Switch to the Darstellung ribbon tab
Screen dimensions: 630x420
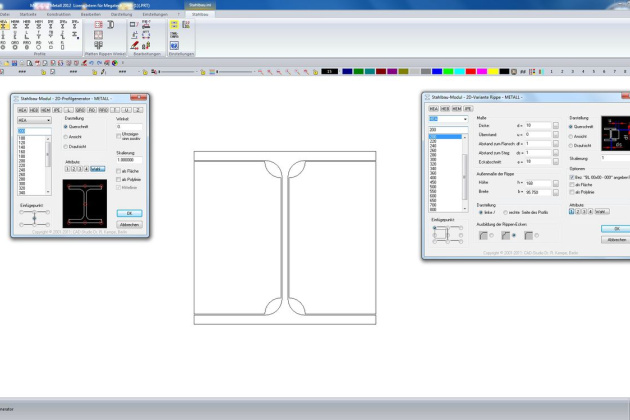pos(119,15)
